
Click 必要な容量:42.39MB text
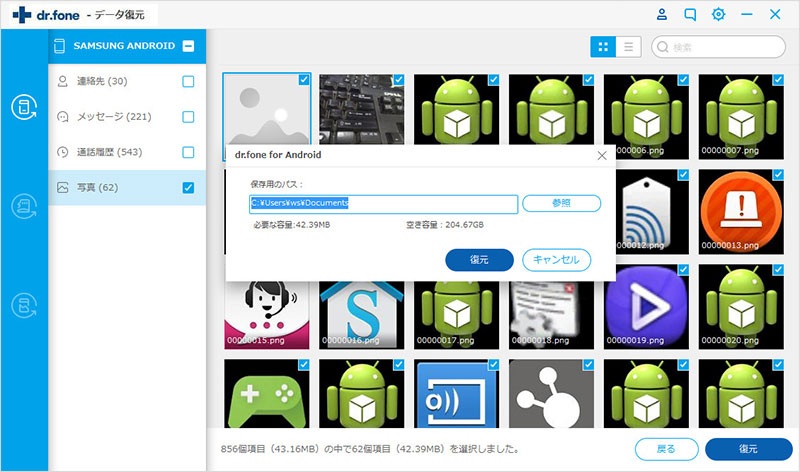coord(292,225)
